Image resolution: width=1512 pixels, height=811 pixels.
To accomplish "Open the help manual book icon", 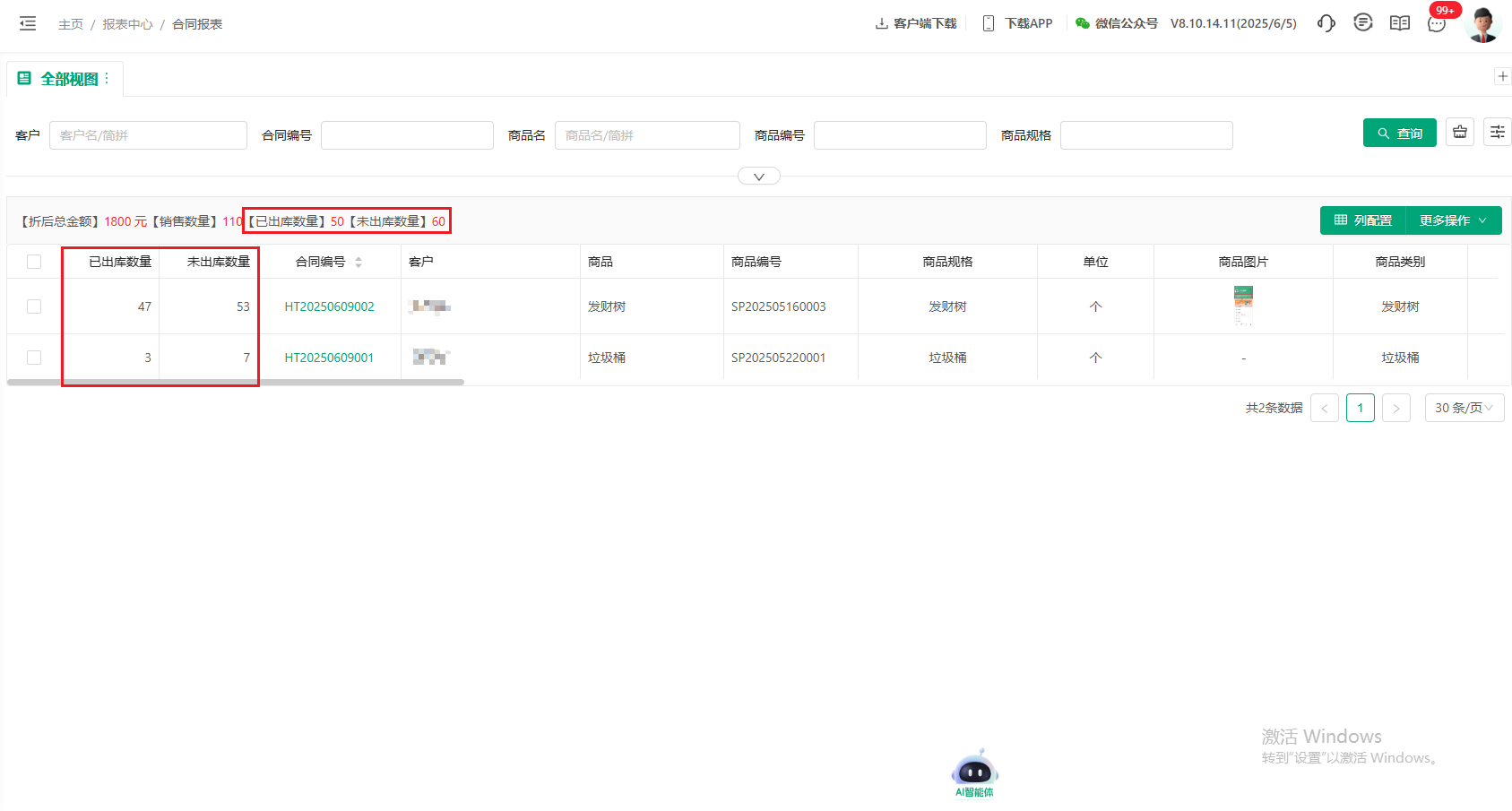I will (1399, 23).
